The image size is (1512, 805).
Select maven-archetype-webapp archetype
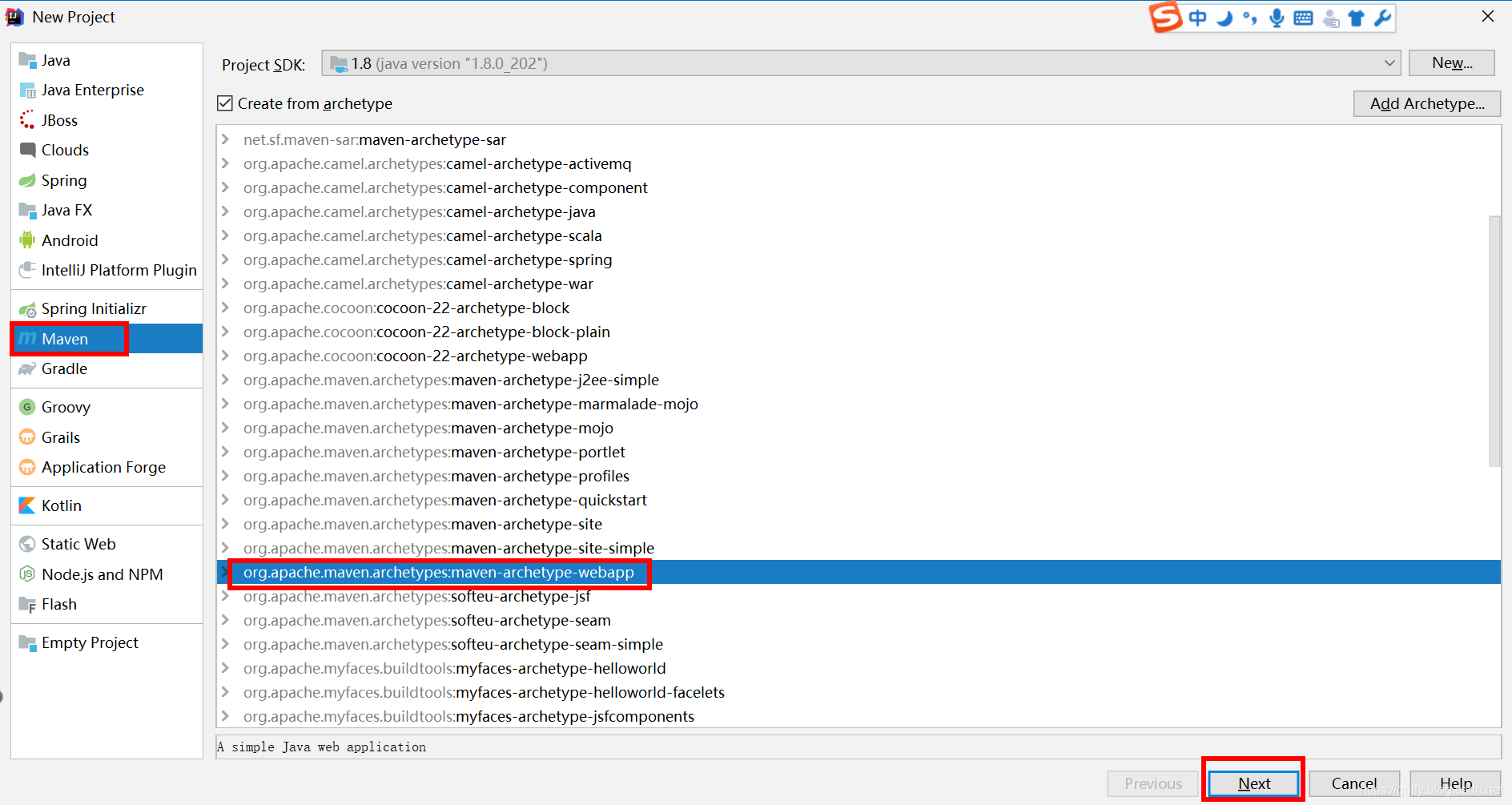point(859,572)
